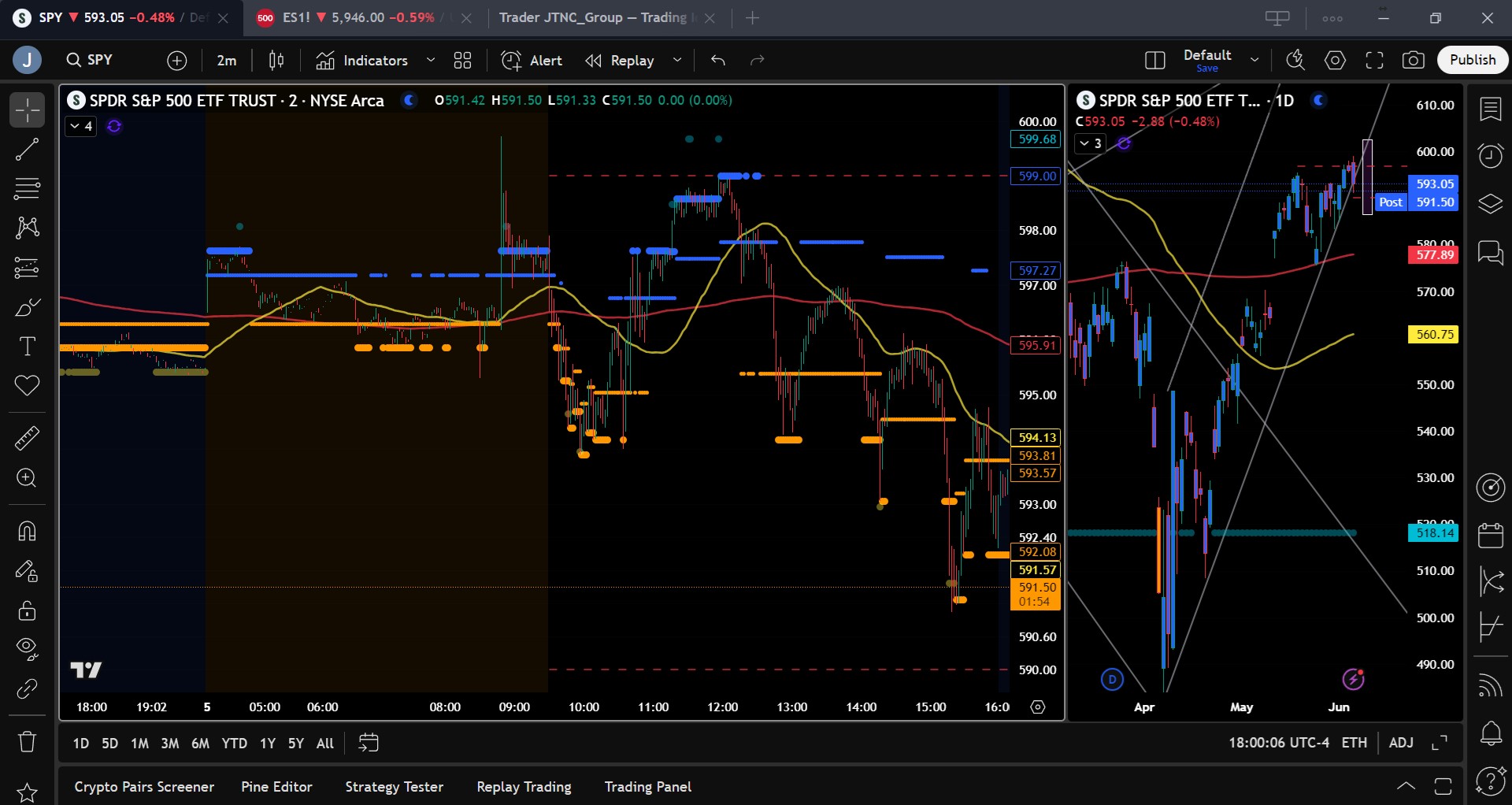
Task: Toggle magnet mode for drawings
Action: 27,531
